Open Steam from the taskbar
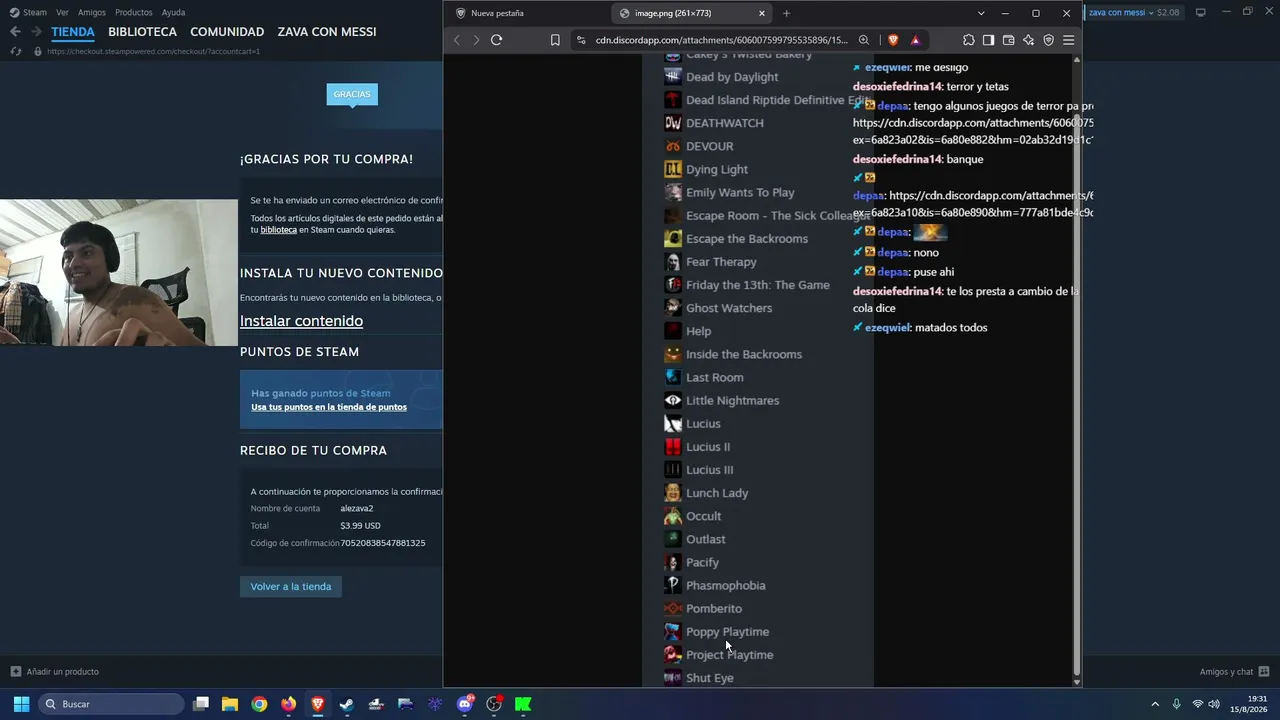The height and width of the screenshot is (720, 1280). 347,704
